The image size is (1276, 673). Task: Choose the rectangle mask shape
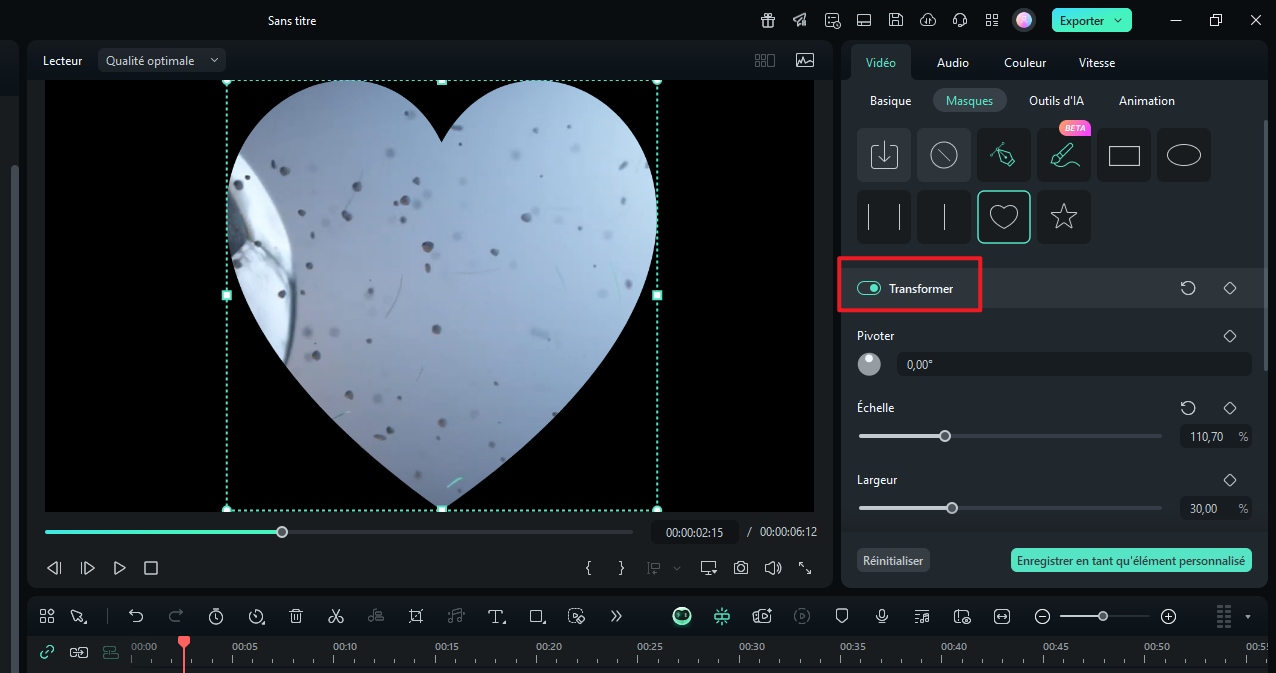click(x=1124, y=155)
